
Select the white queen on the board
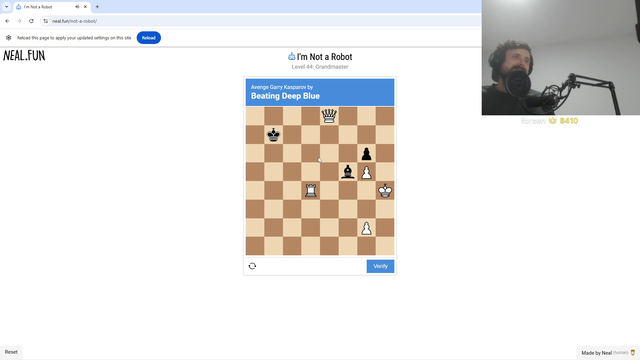click(x=329, y=116)
